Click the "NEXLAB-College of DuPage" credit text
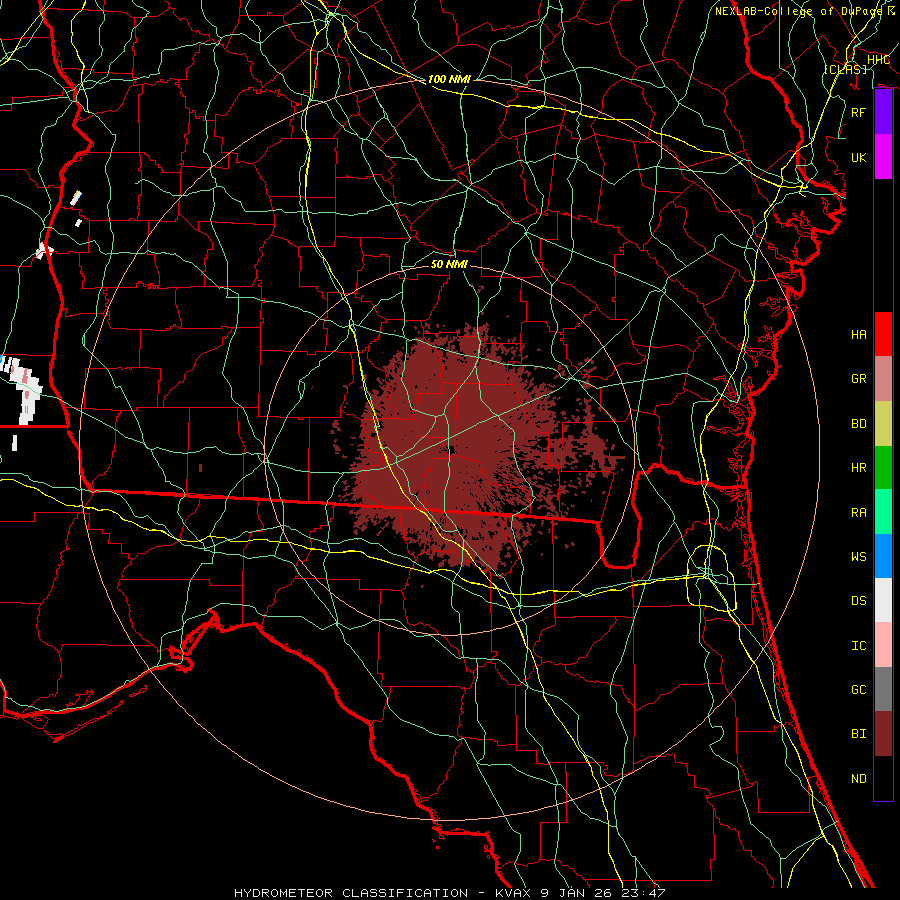The width and height of the screenshot is (900, 900). [x=800, y=11]
